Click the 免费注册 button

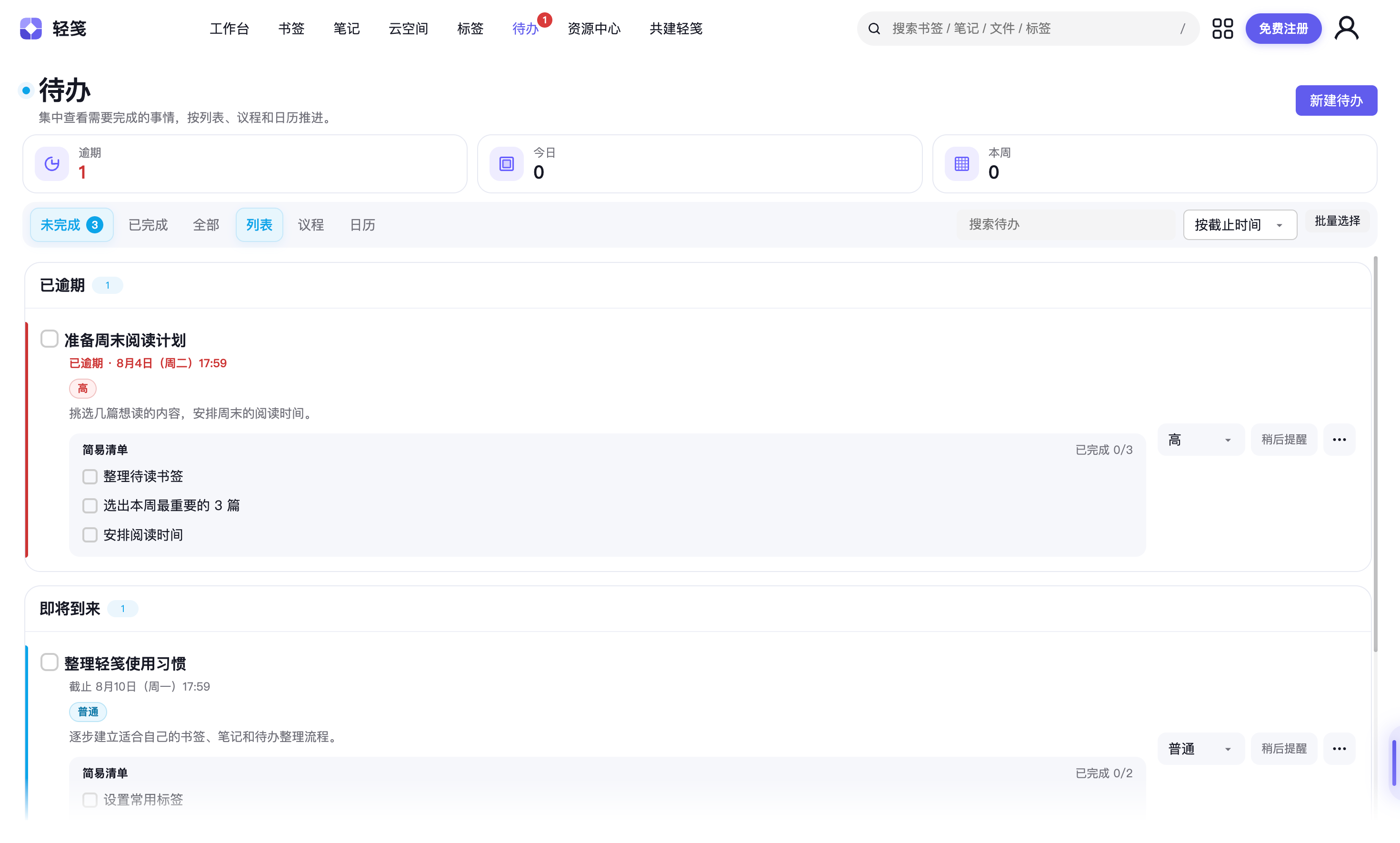(1283, 29)
